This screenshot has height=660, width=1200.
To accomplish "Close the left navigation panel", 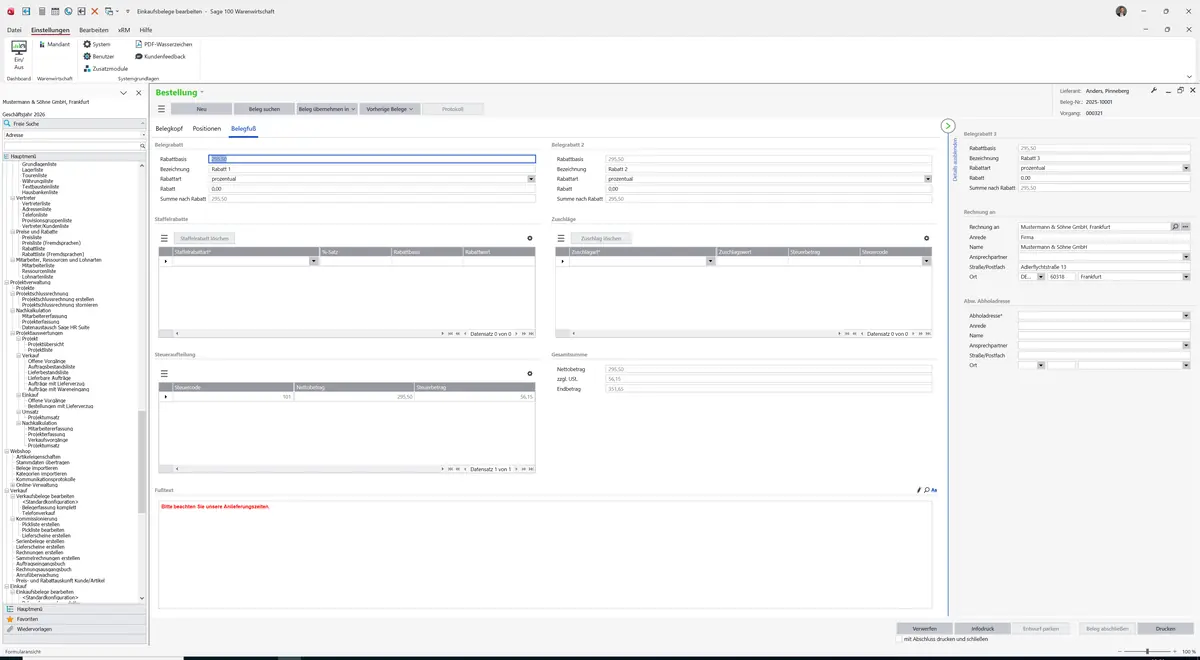I will pyautogui.click(x=138, y=93).
